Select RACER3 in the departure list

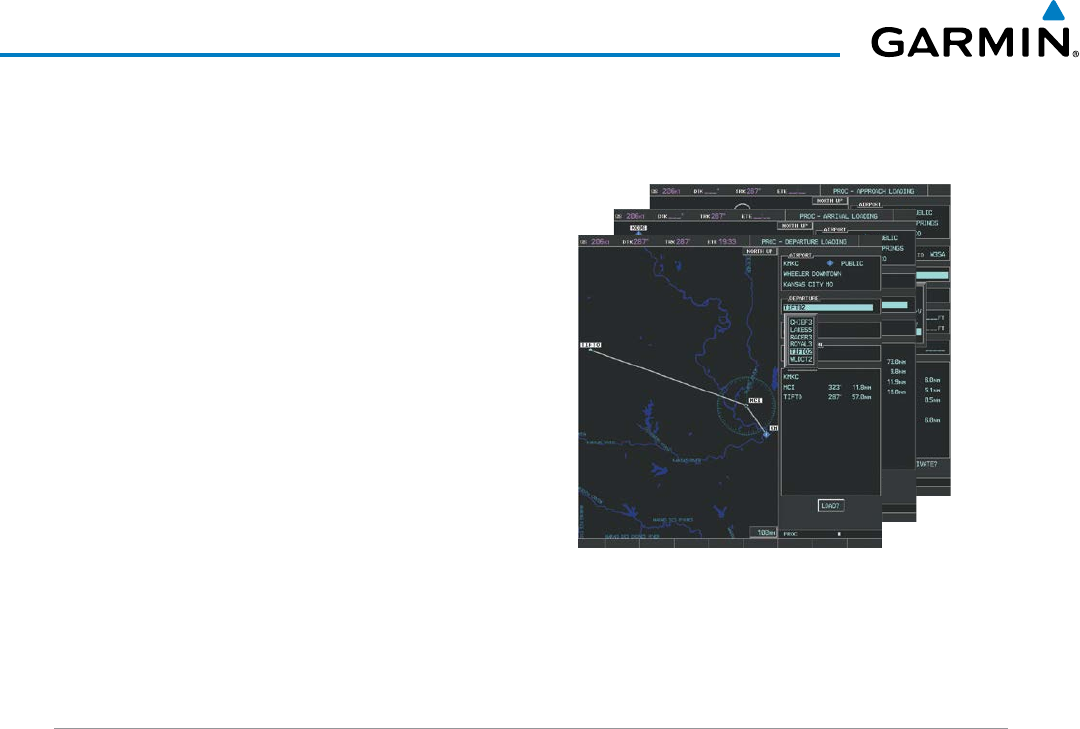coord(801,337)
